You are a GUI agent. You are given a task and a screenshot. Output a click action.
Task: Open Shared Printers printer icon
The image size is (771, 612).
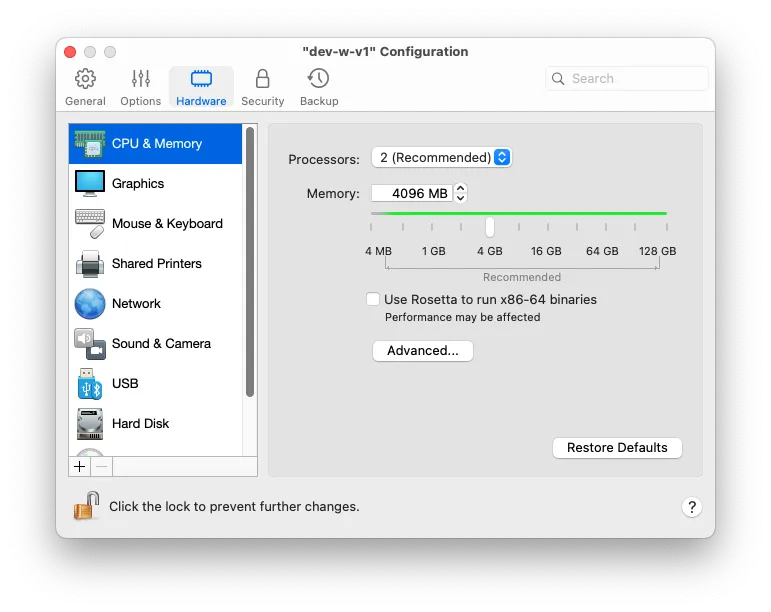coord(90,264)
